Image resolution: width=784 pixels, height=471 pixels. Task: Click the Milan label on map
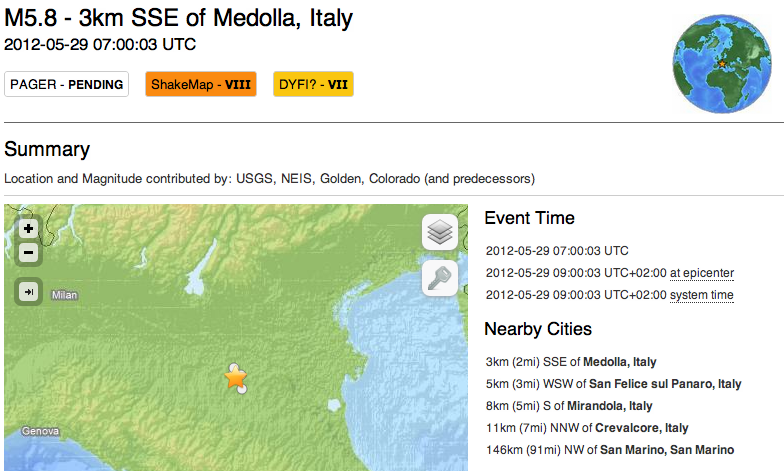pyautogui.click(x=64, y=295)
